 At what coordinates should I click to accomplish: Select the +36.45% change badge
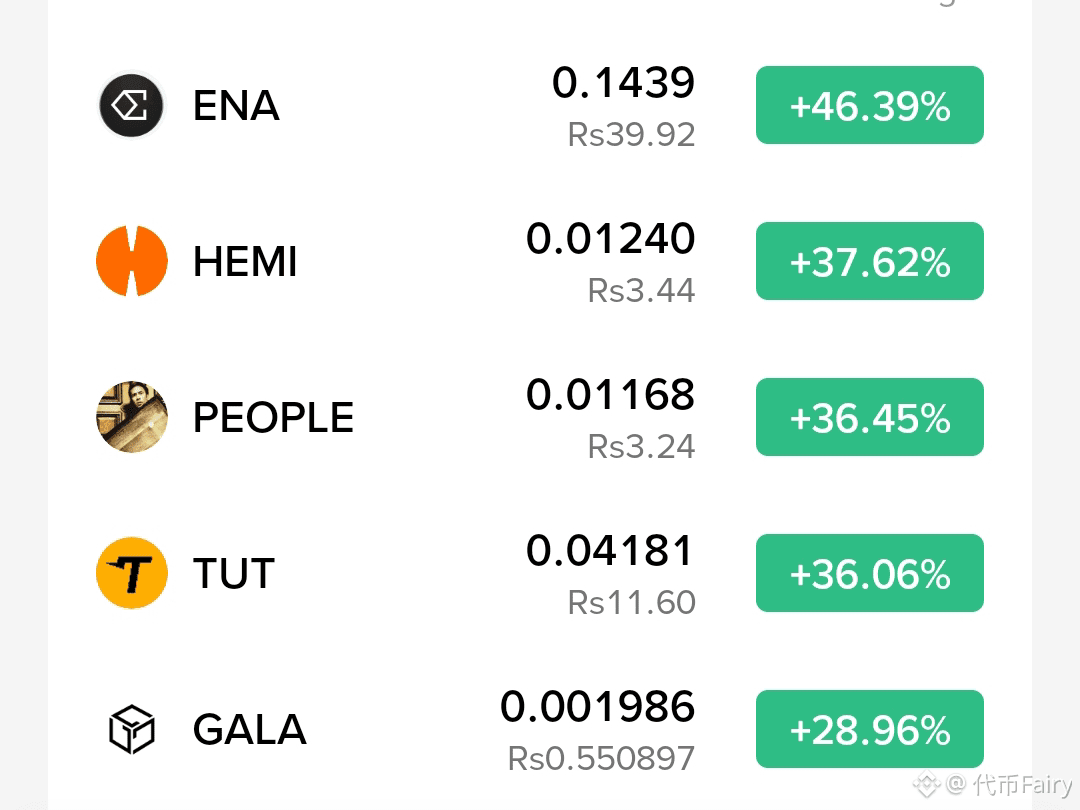click(x=869, y=417)
